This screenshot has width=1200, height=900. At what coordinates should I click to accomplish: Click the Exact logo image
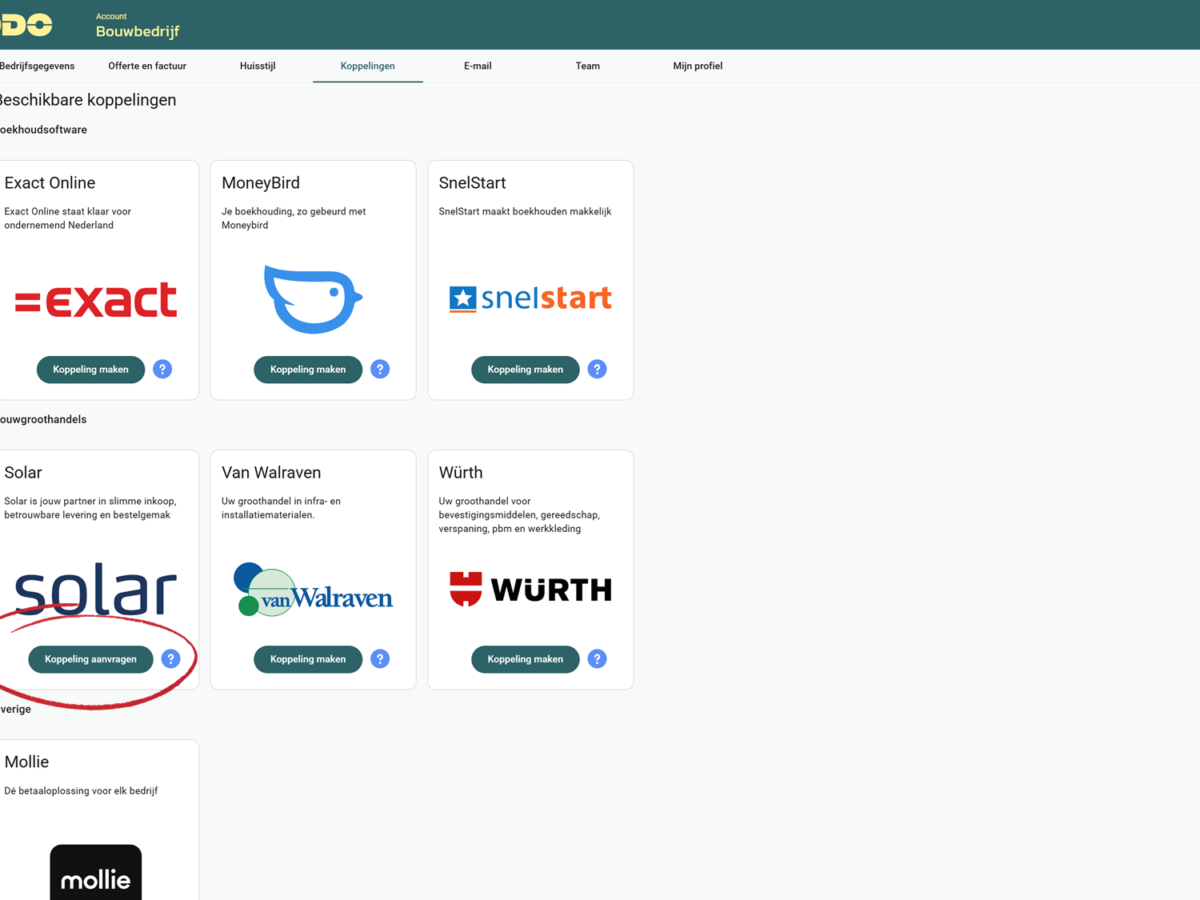(96, 300)
